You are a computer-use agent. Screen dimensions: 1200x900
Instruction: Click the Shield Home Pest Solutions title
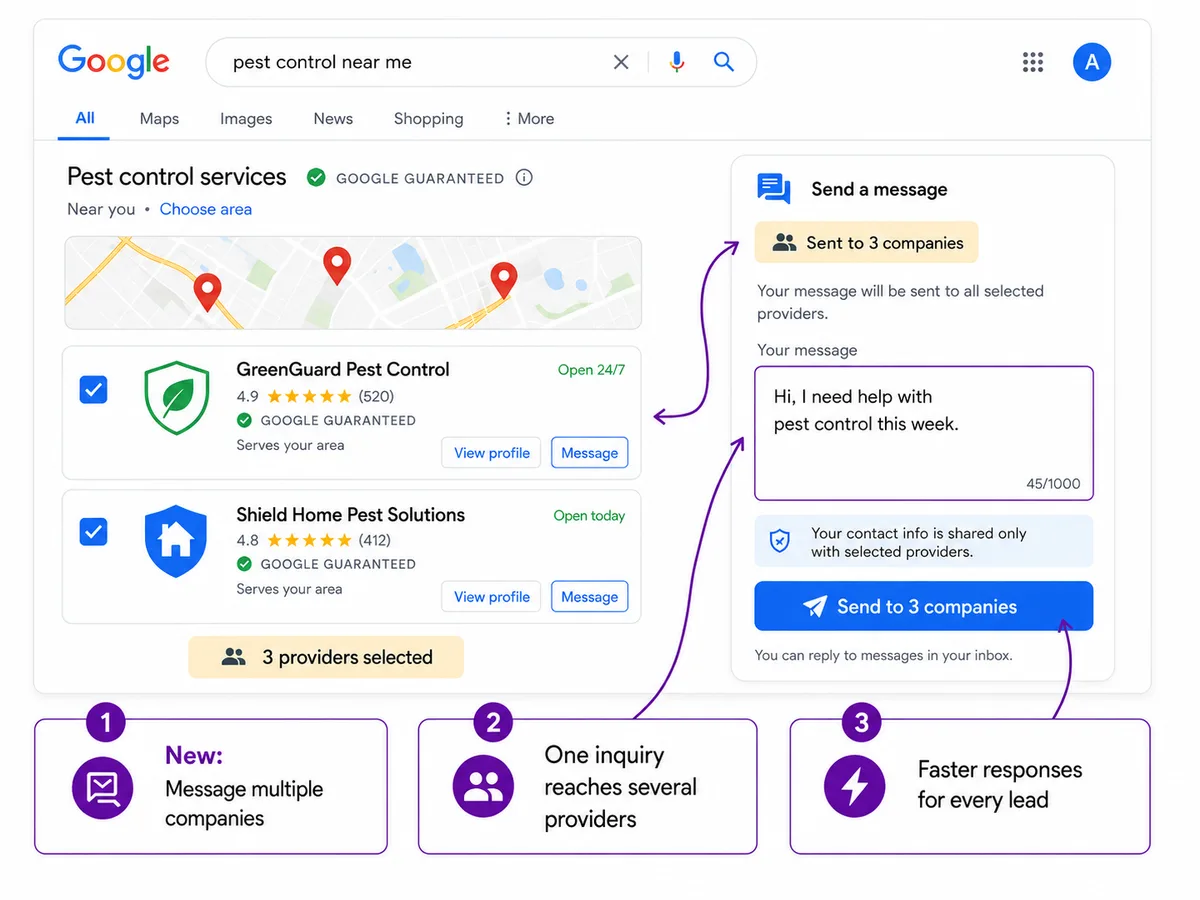point(350,515)
